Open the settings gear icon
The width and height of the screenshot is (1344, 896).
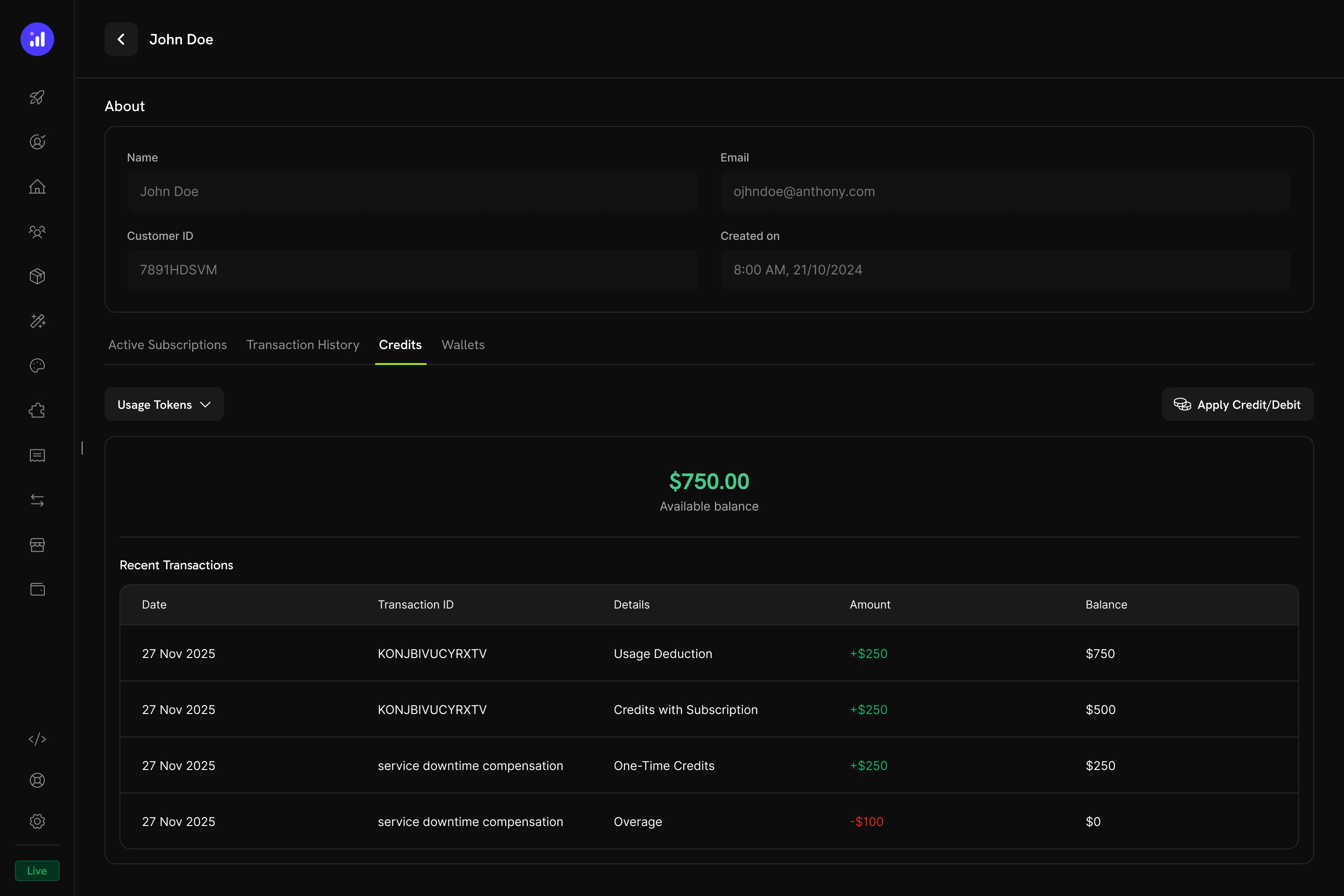click(37, 821)
